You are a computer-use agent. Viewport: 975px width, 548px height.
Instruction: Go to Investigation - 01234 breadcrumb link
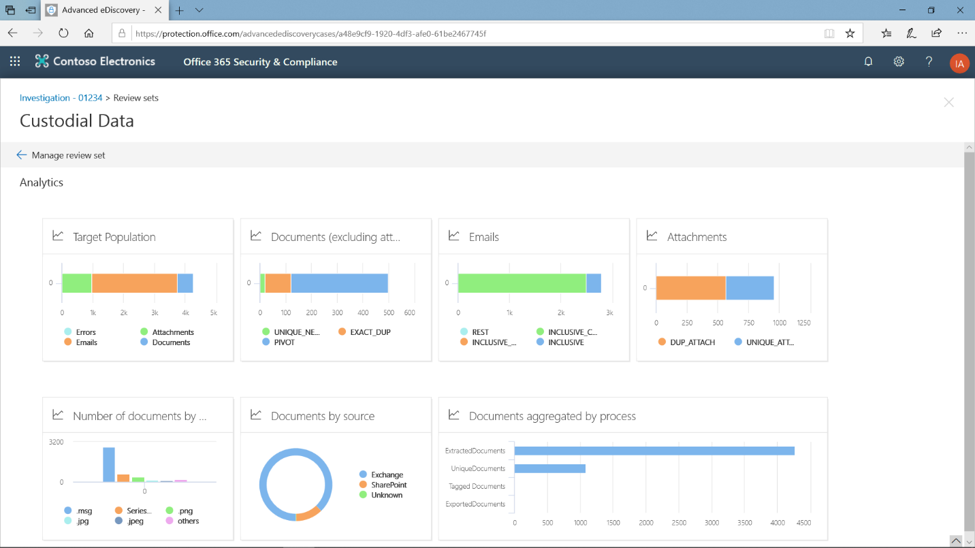(x=61, y=98)
